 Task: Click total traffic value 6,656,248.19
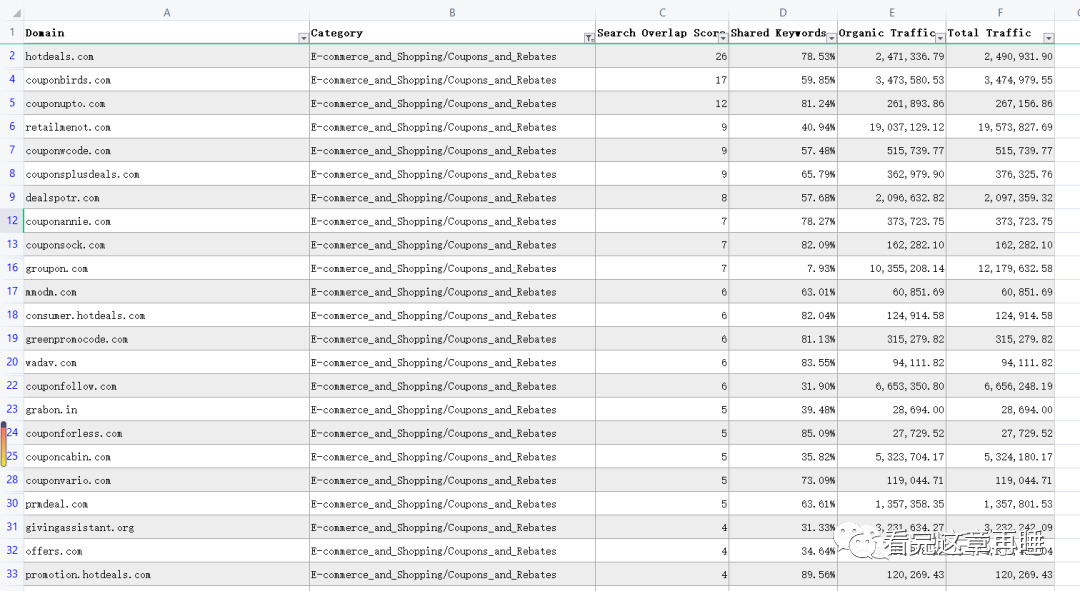tap(1000, 386)
